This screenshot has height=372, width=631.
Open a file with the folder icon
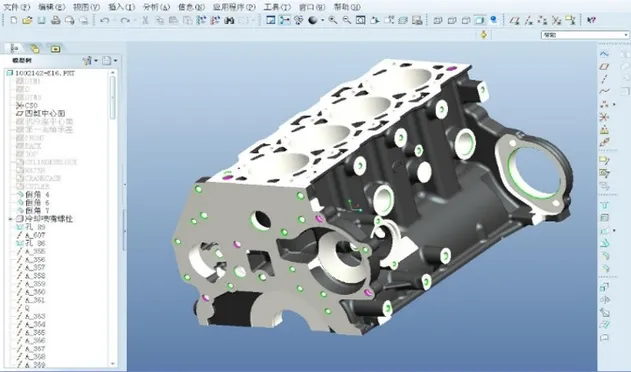[27, 20]
